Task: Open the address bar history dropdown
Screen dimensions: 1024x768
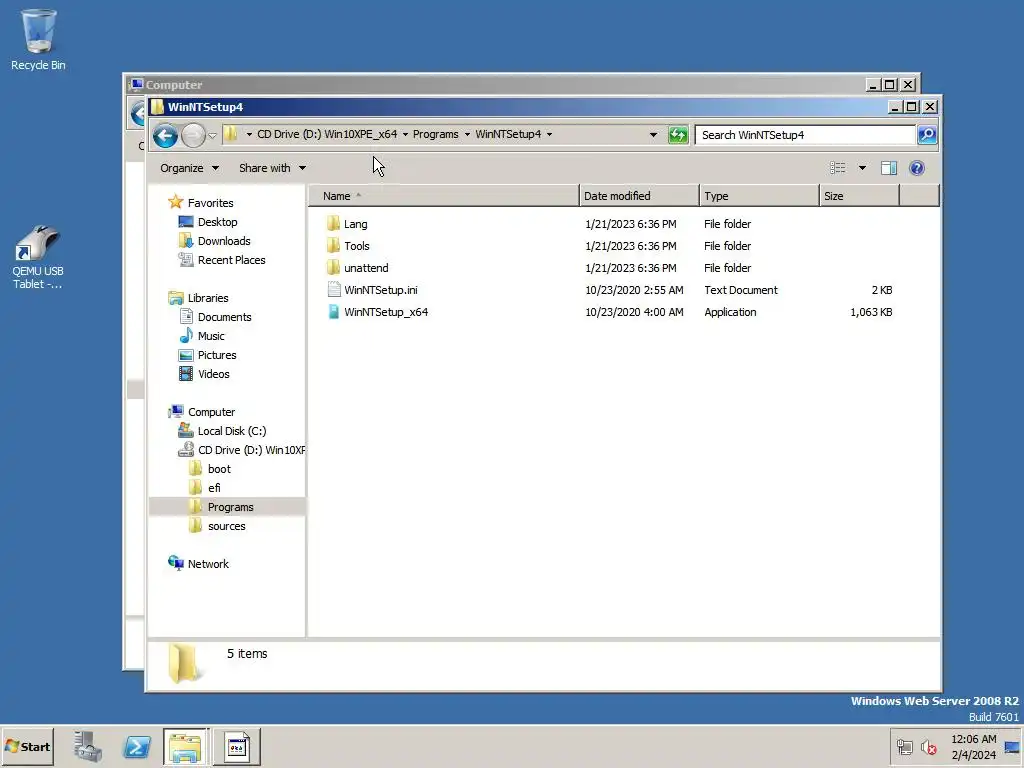Action: pyautogui.click(x=653, y=135)
